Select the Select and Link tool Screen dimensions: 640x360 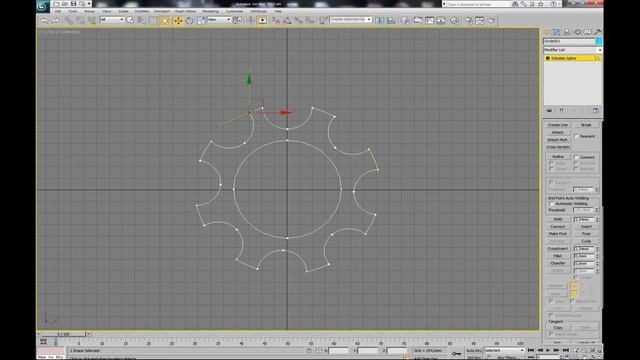coord(69,20)
